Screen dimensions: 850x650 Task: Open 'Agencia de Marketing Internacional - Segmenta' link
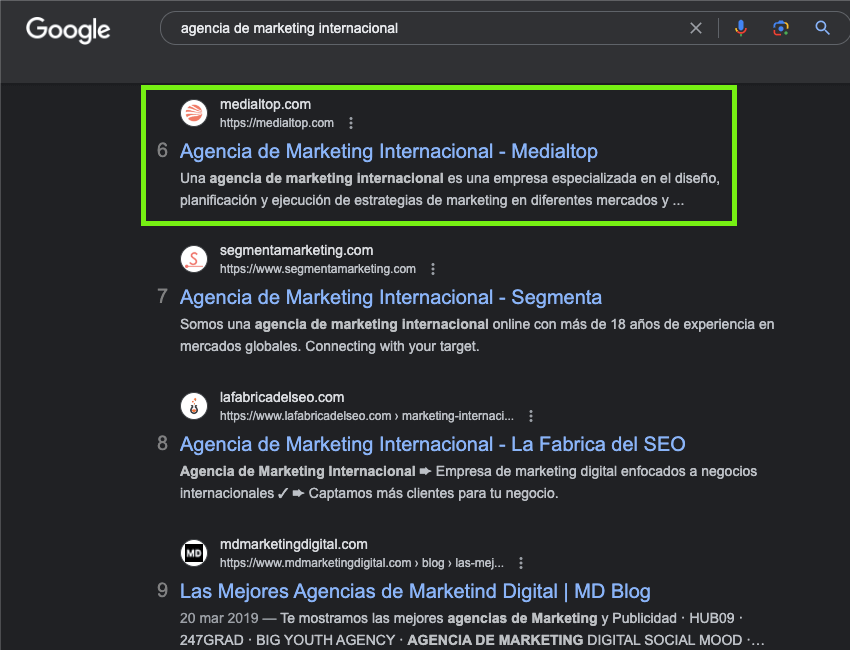click(x=390, y=297)
